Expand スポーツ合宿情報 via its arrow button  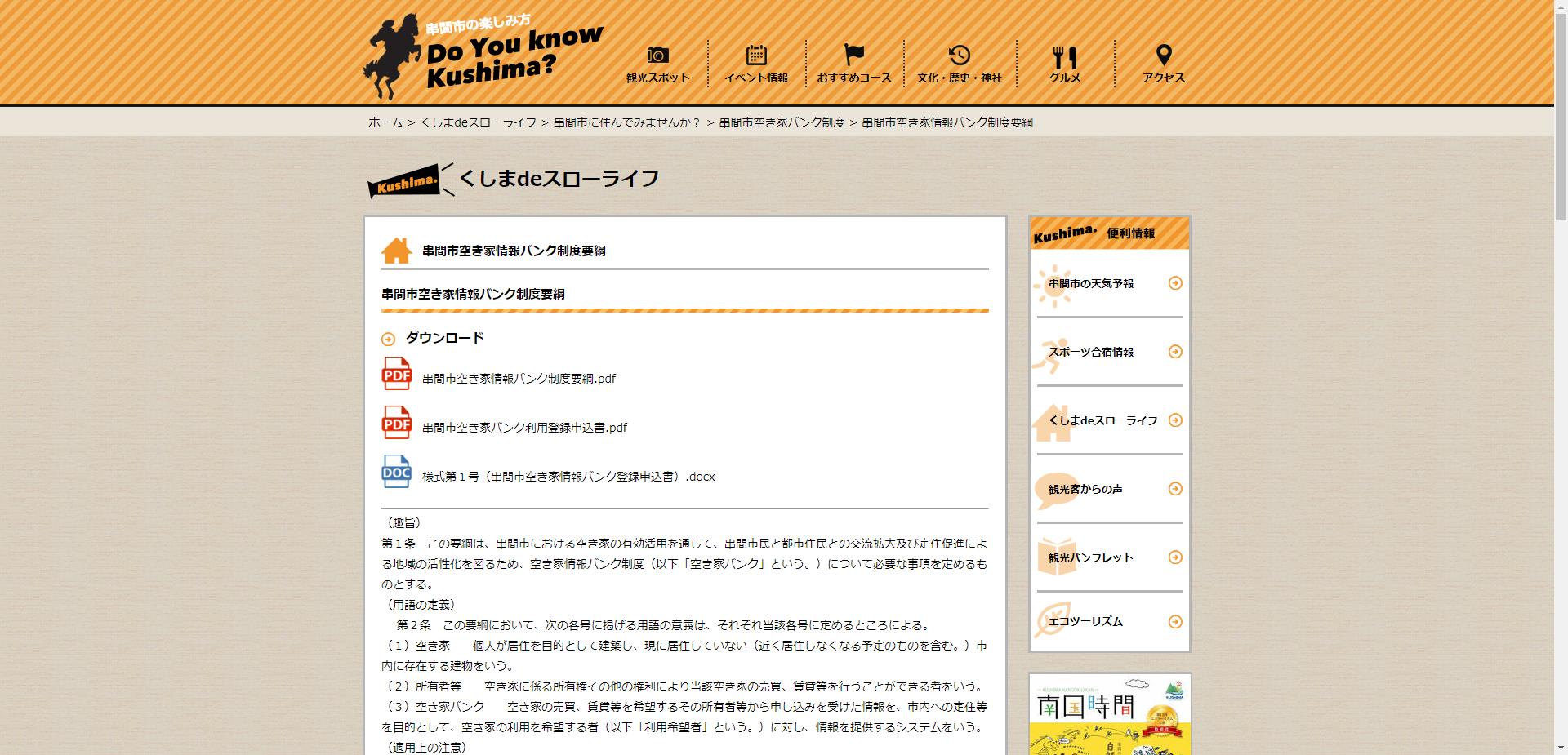pos(1176,352)
